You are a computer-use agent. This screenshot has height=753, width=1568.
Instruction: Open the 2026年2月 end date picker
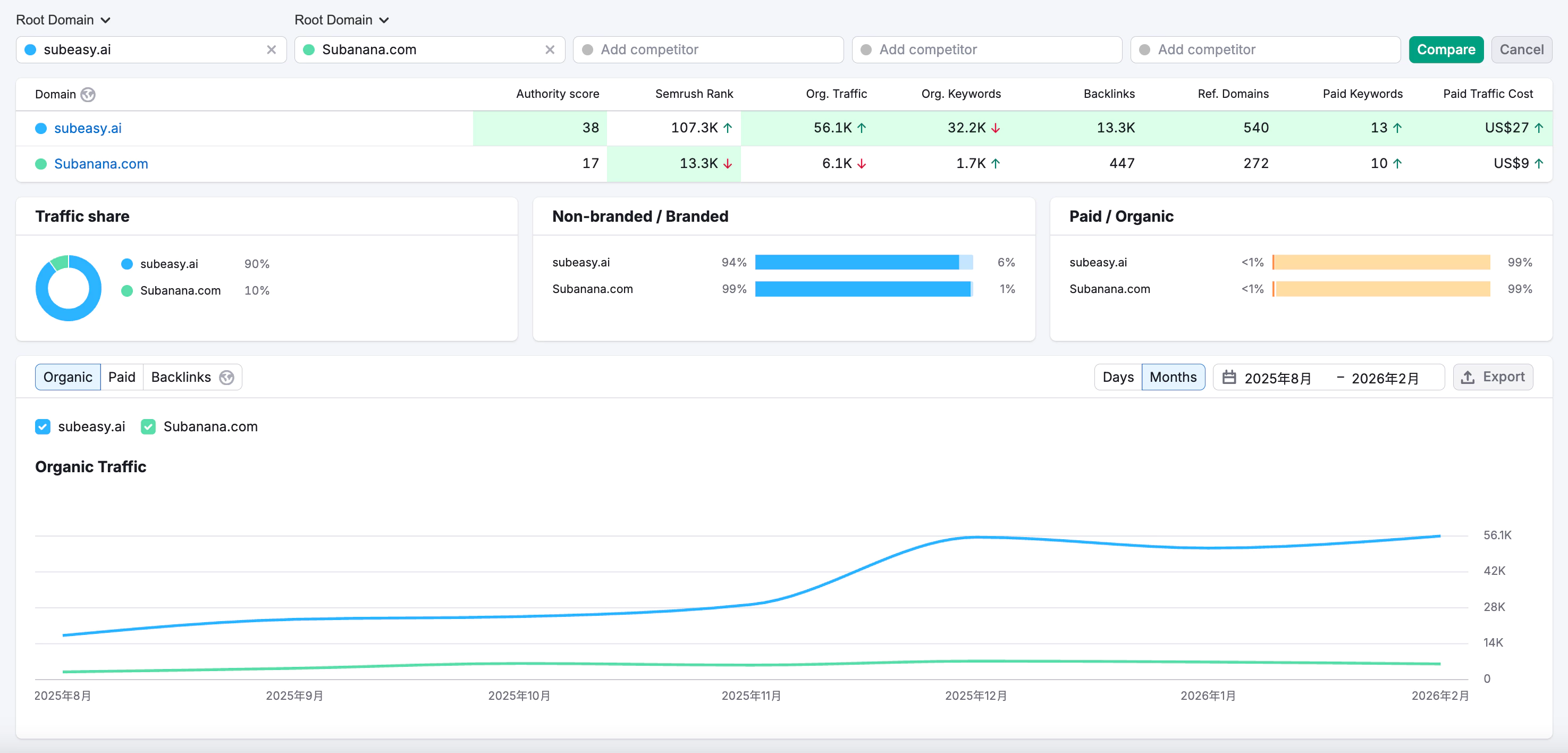1385,378
